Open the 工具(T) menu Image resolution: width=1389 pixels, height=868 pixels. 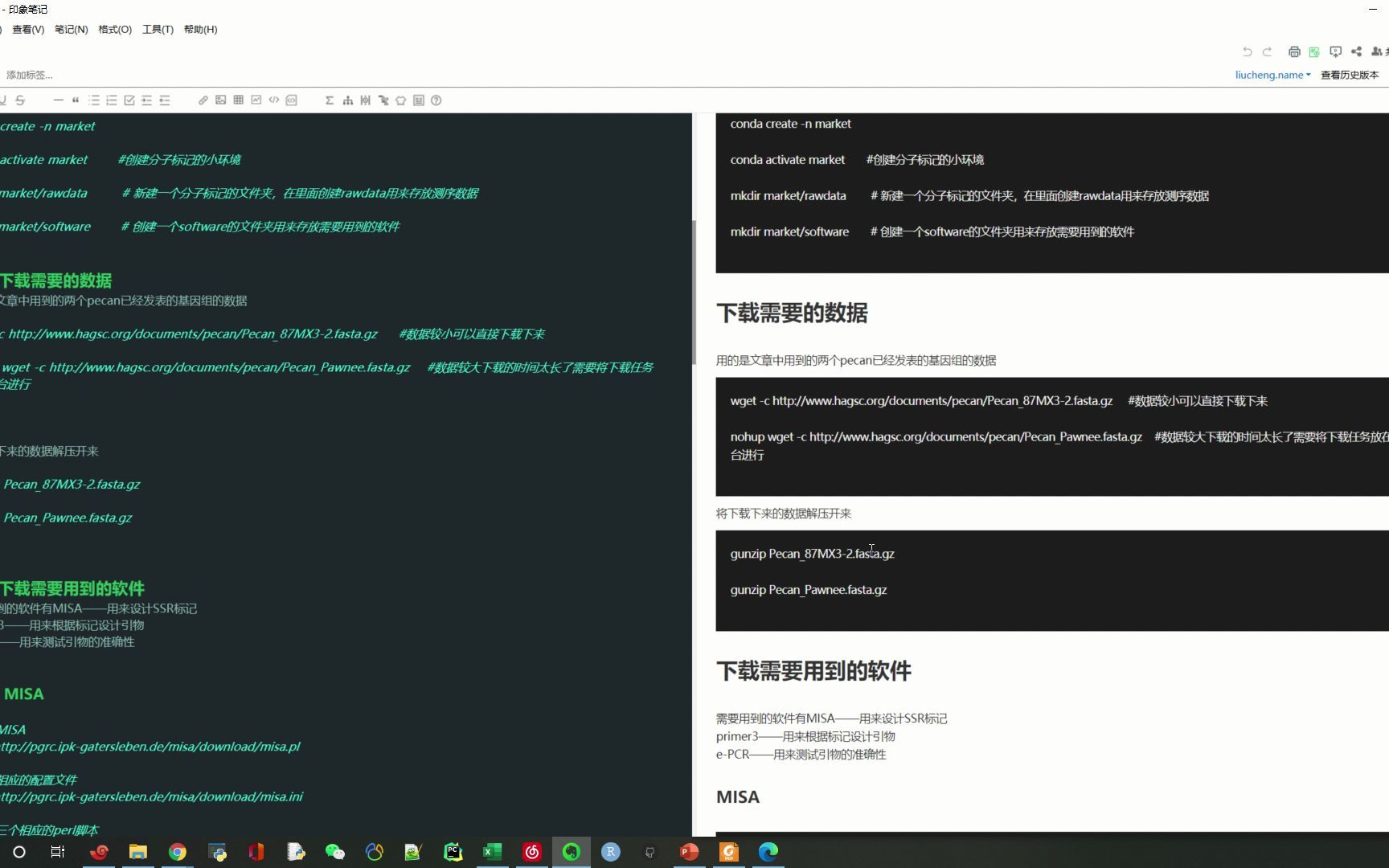pyautogui.click(x=158, y=29)
